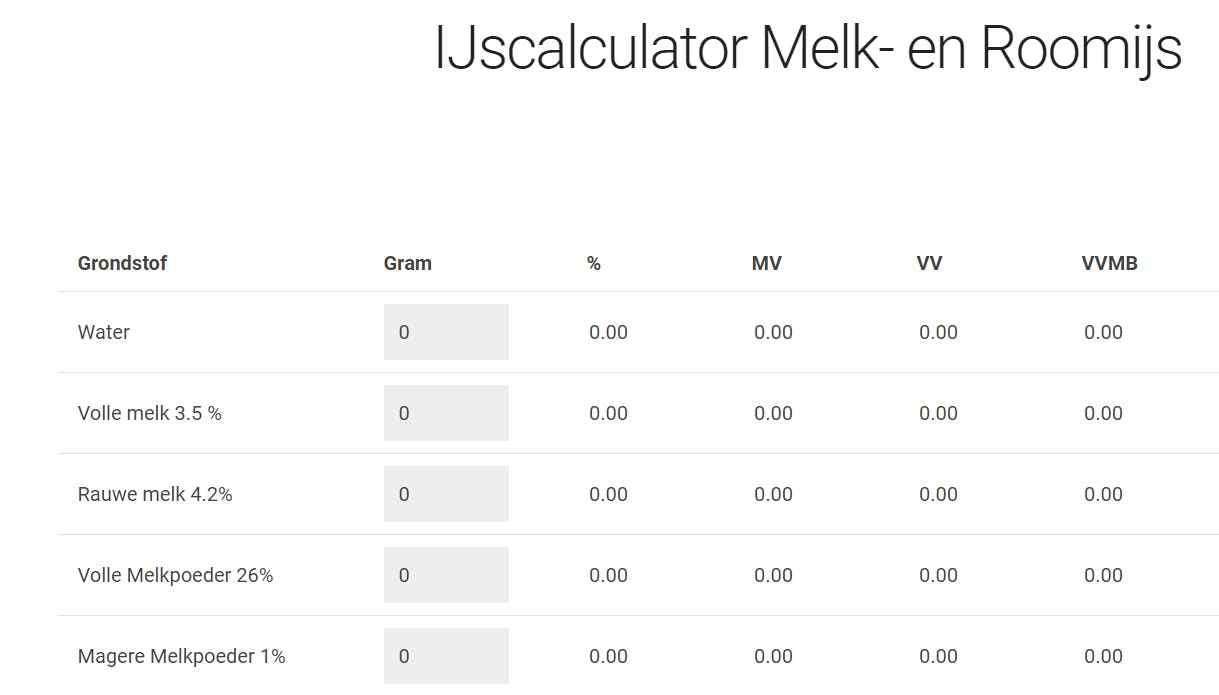Click the Volle Melkpoeder 26% gram field

tap(446, 575)
